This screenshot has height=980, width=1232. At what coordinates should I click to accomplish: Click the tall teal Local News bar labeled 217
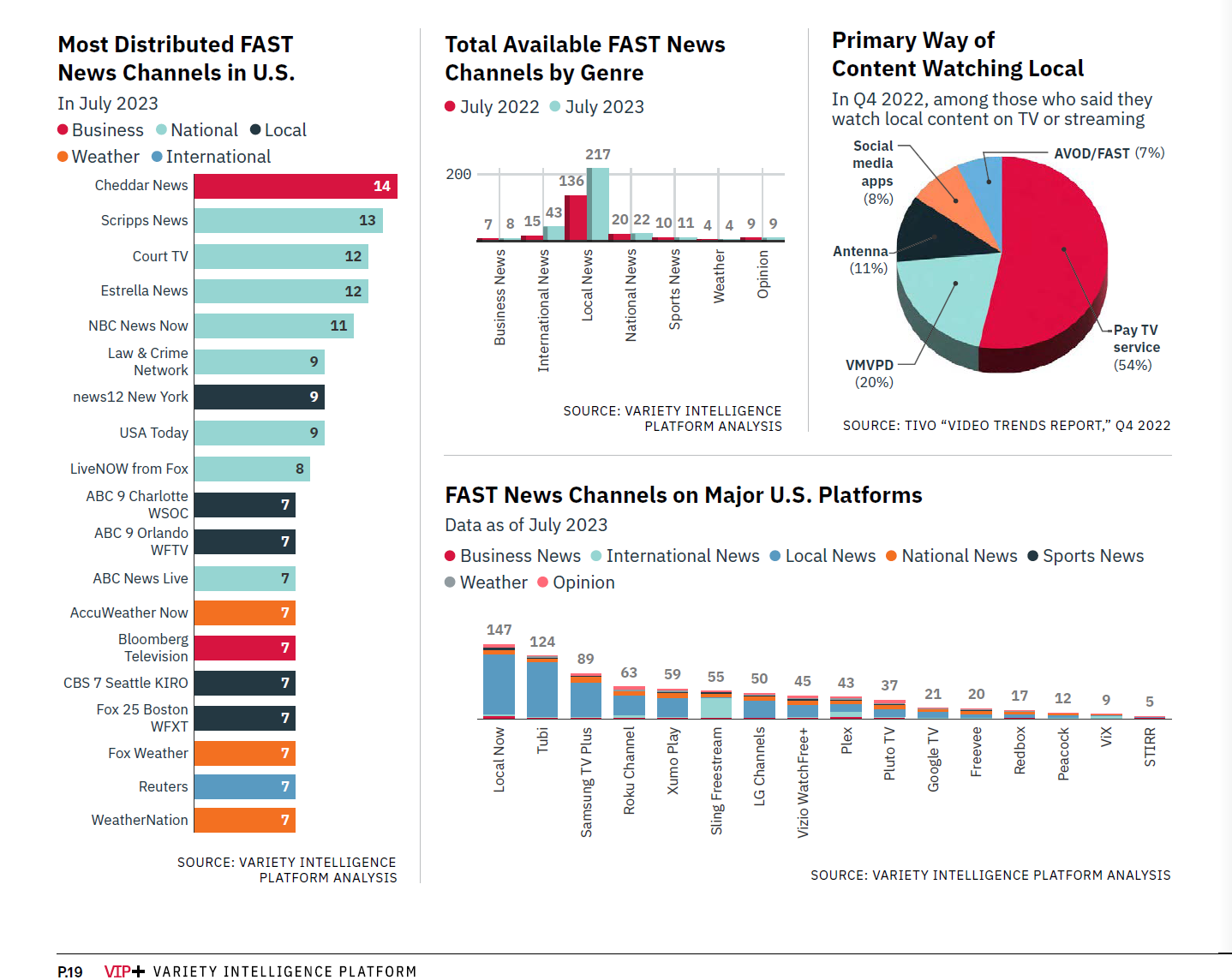tap(598, 204)
